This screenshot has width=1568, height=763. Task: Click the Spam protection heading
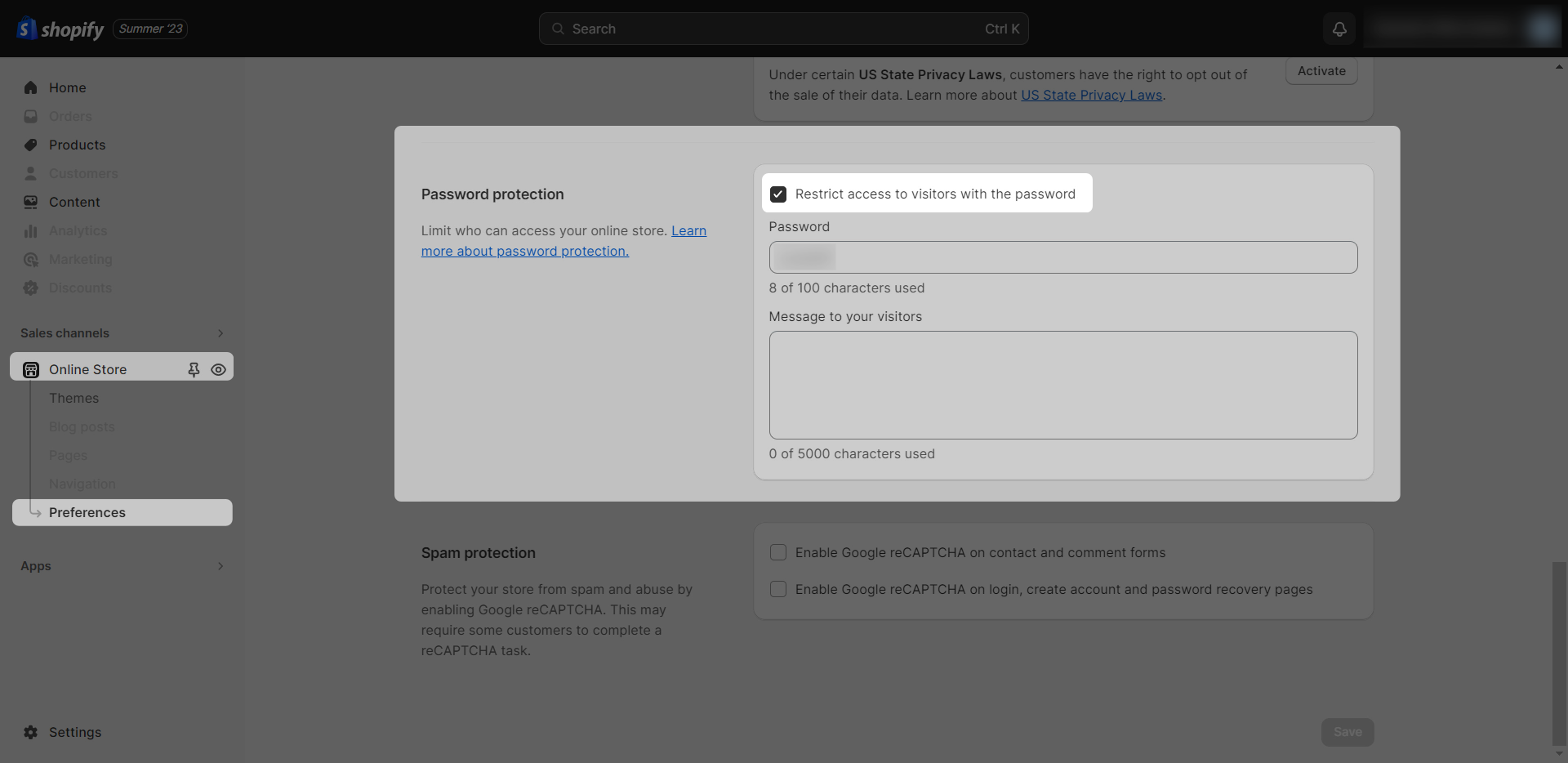[x=479, y=552]
